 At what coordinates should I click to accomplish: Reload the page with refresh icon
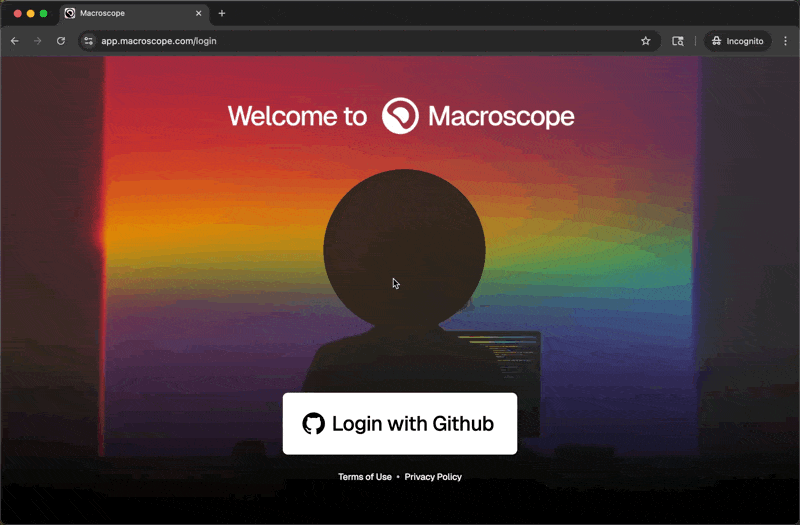tap(61, 41)
